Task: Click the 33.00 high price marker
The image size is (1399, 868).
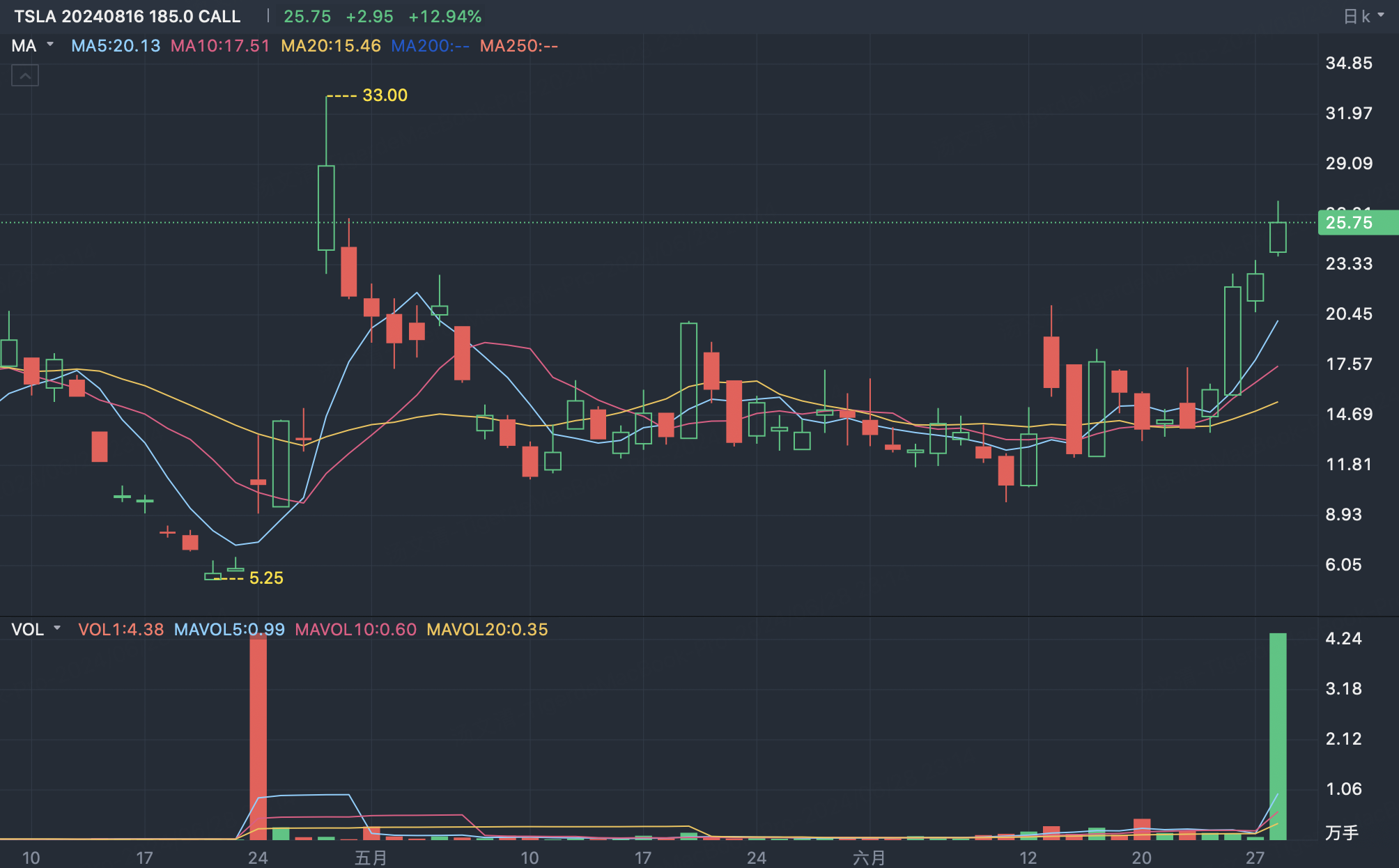Action: [385, 95]
